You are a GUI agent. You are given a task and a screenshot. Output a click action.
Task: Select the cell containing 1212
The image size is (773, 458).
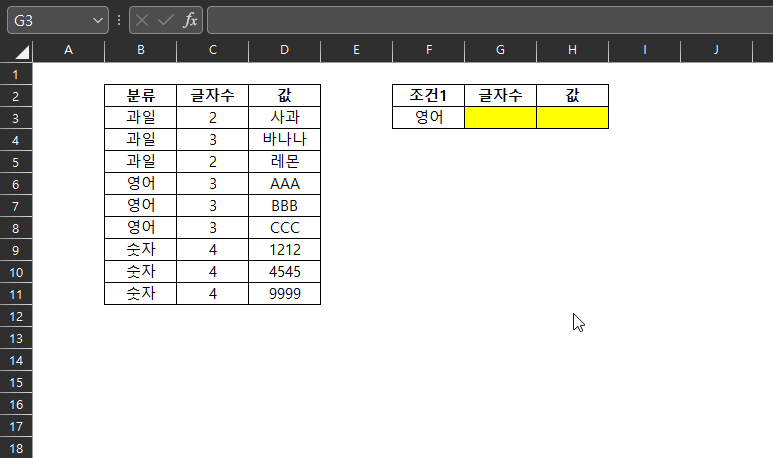[x=284, y=250]
